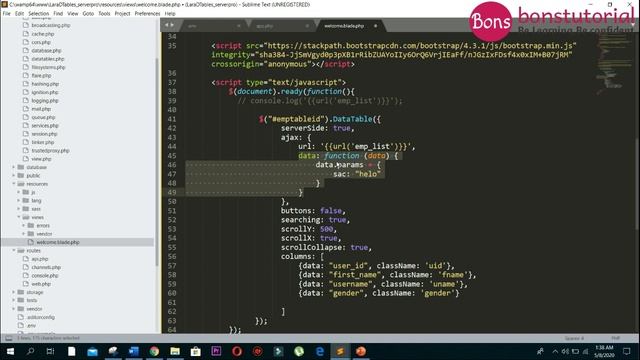Collapse the routes folder
The height and width of the screenshot is (360, 640).
coord(13,251)
